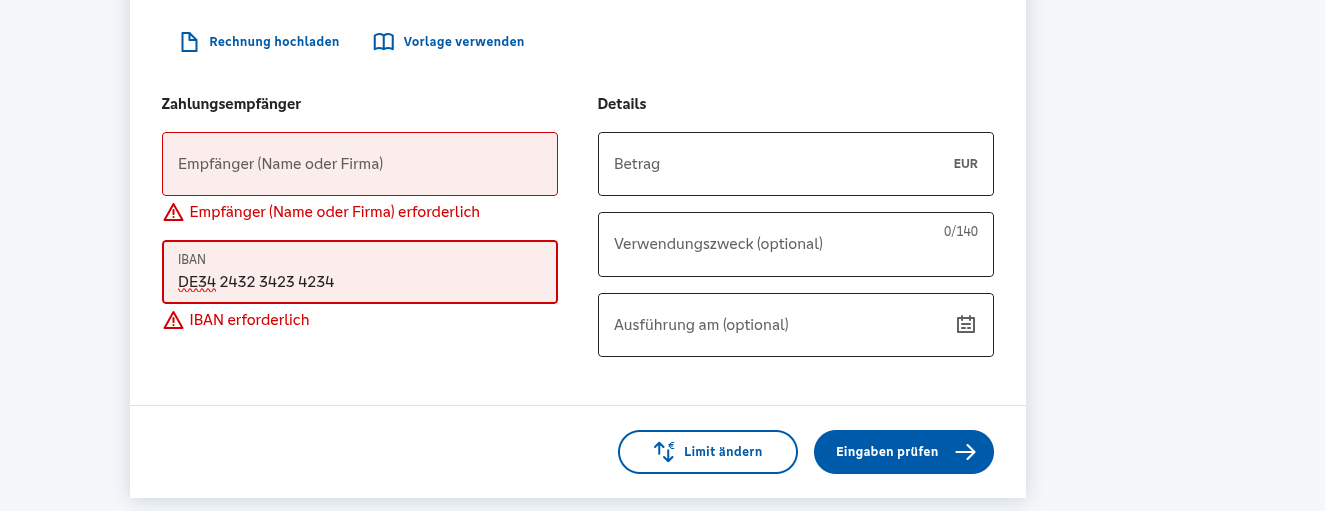Click the 0/140 character counter

[x=960, y=231]
